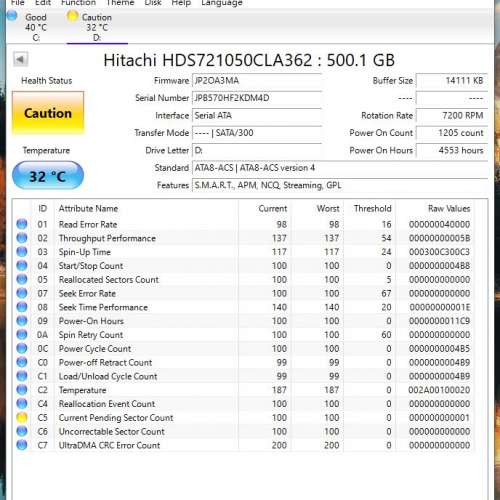Click the status icon for Read Error Rate
The height and width of the screenshot is (500, 500).
(x=22, y=224)
